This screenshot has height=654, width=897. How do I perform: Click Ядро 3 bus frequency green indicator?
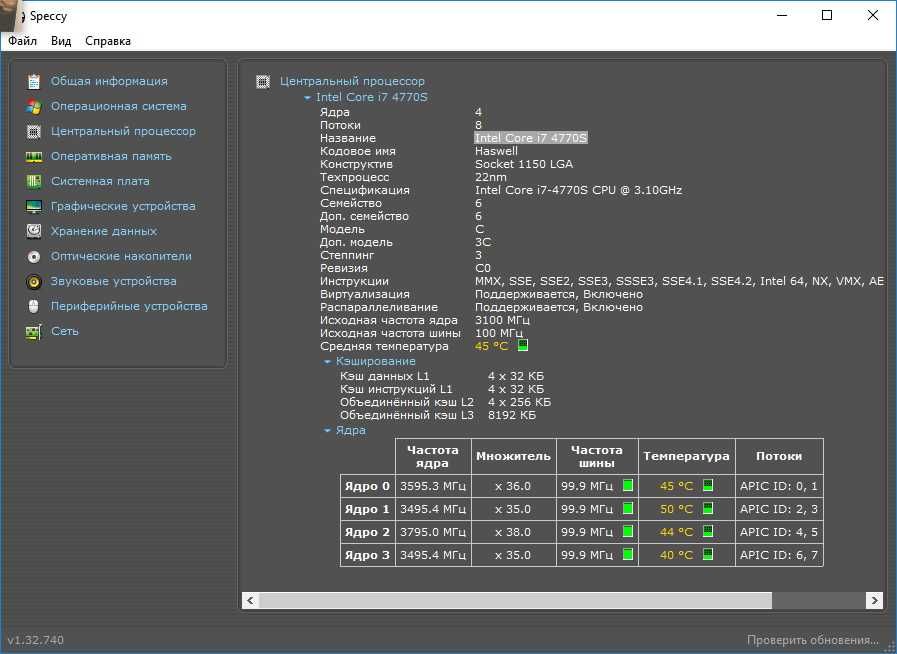(628, 554)
